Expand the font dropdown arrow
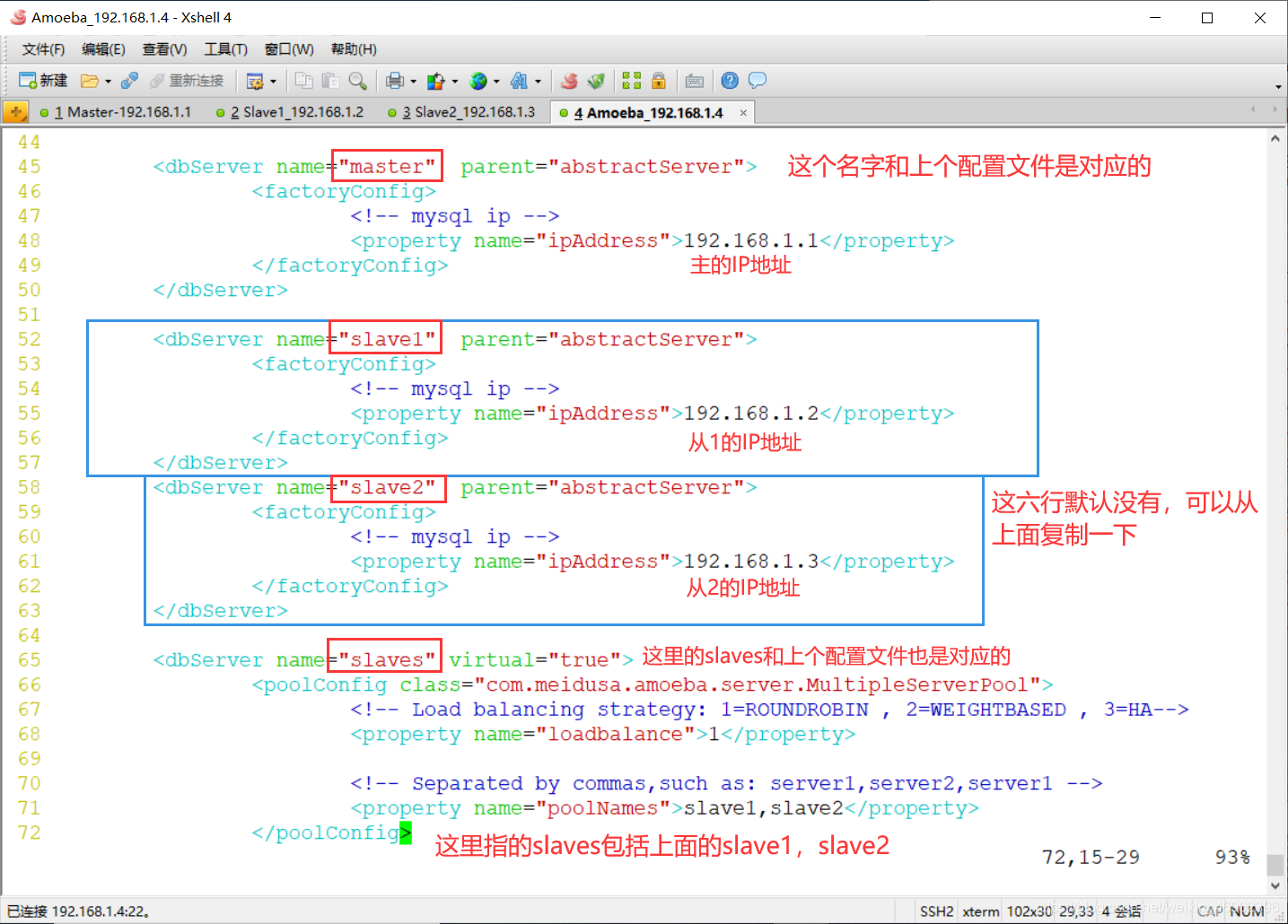 pos(538,81)
